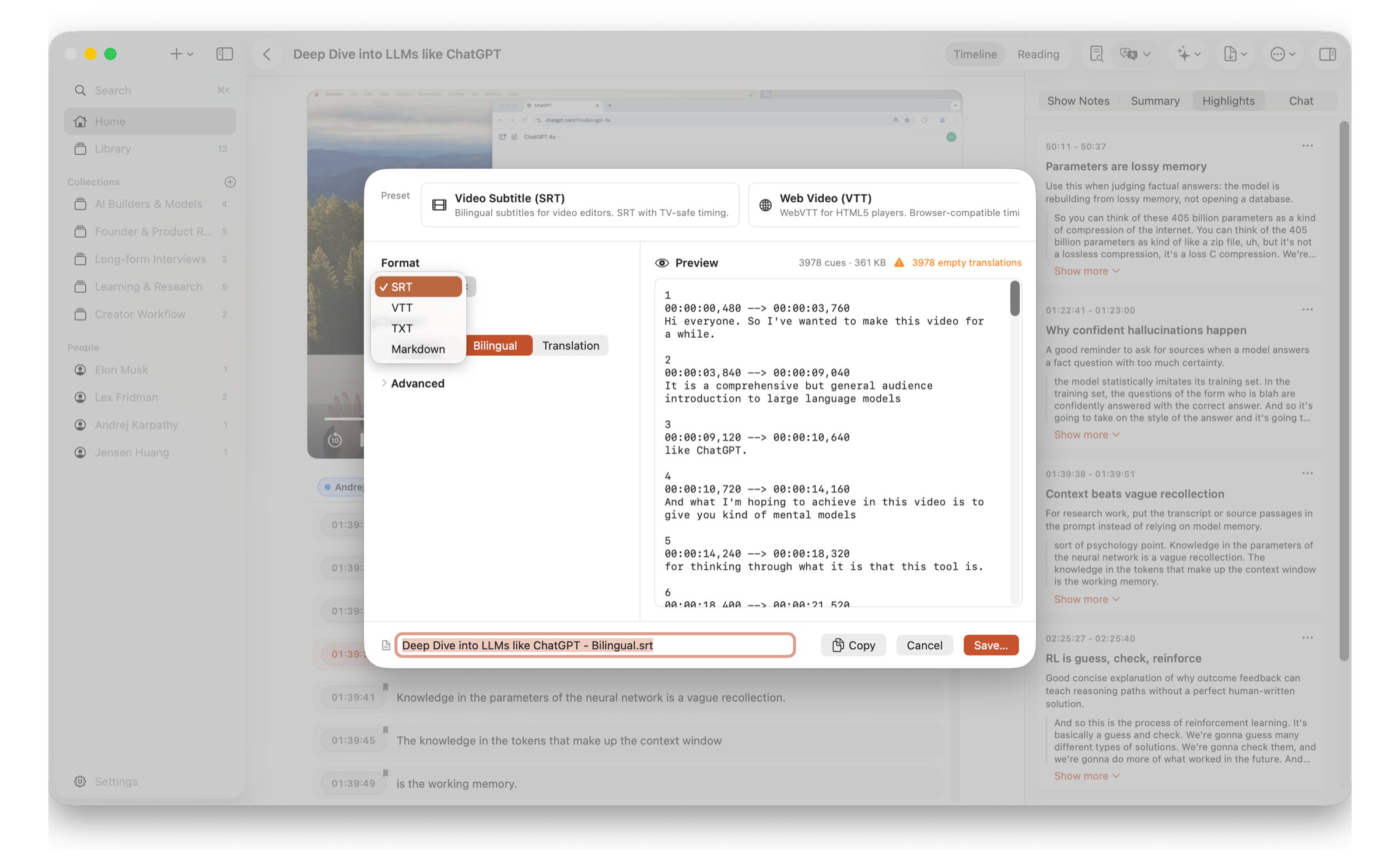Click the plus add-new button
The height and width of the screenshot is (868, 1400).
coord(181,54)
